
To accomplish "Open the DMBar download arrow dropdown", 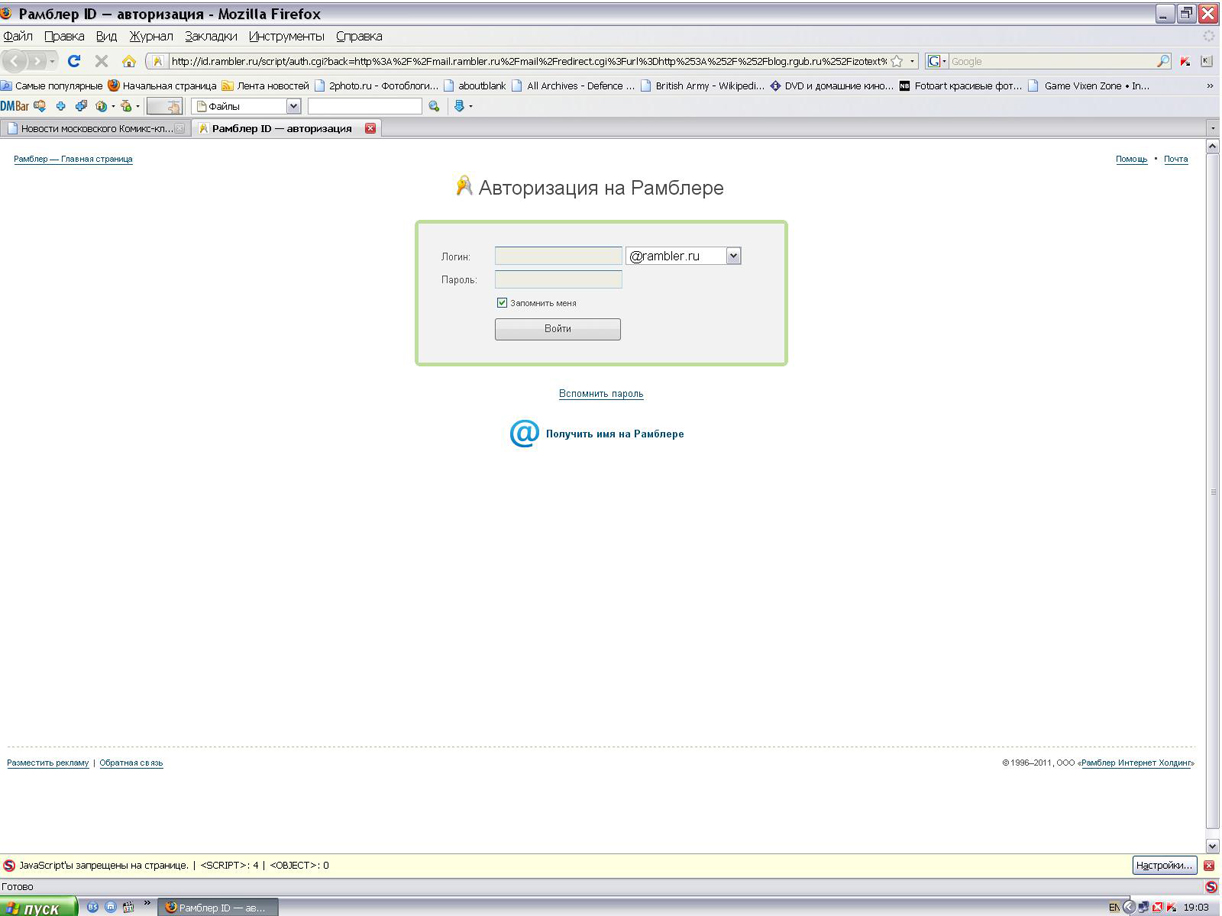I will point(471,106).
